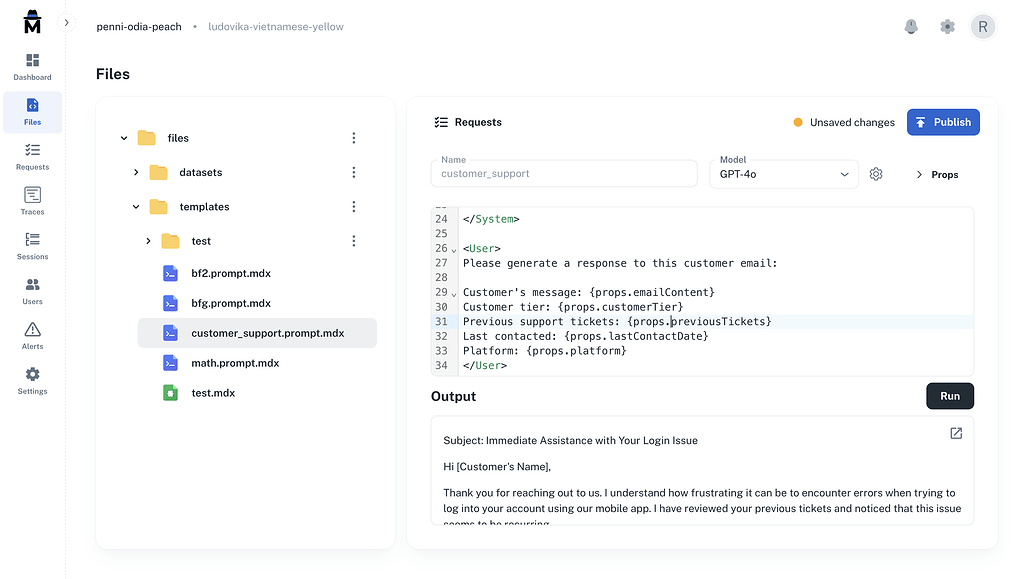This screenshot has width=1028, height=579.
Task: Focus the Name input field
Action: pos(564,174)
